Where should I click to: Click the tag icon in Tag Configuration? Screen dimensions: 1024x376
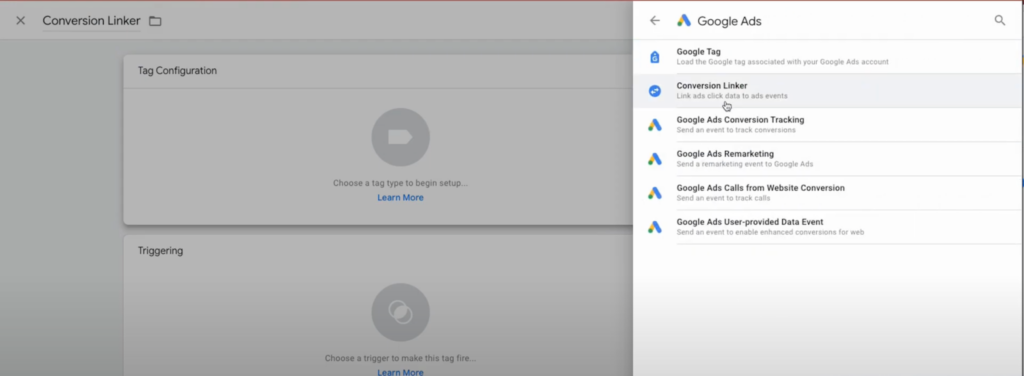(400, 137)
